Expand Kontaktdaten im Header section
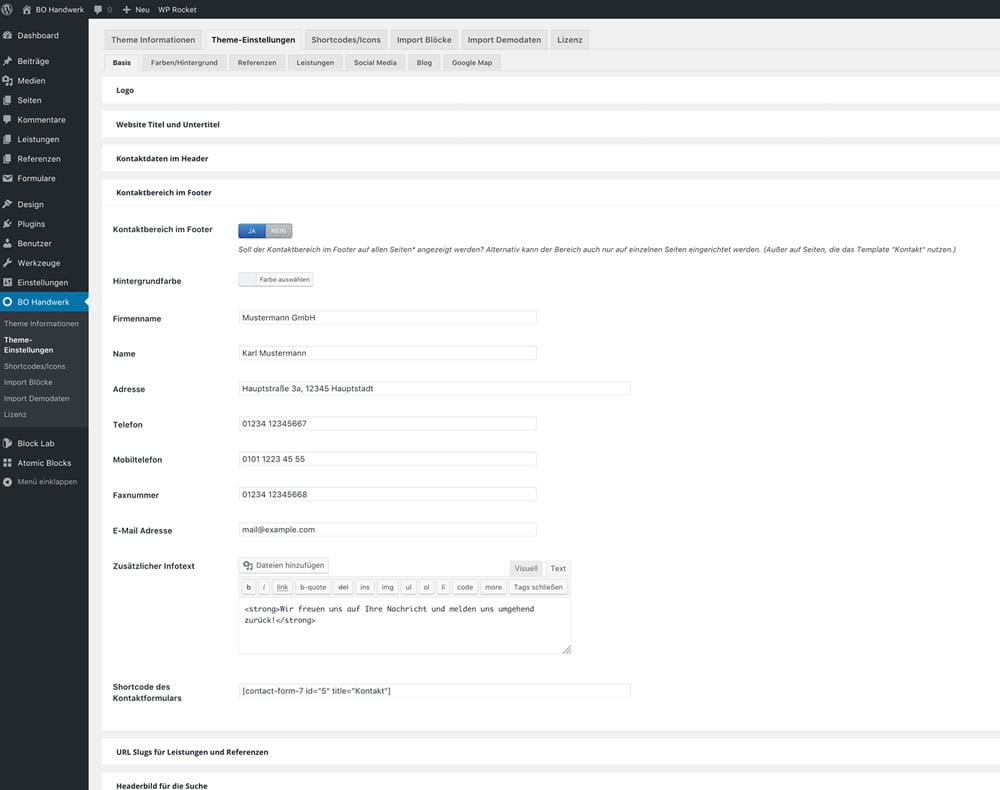 162,159
